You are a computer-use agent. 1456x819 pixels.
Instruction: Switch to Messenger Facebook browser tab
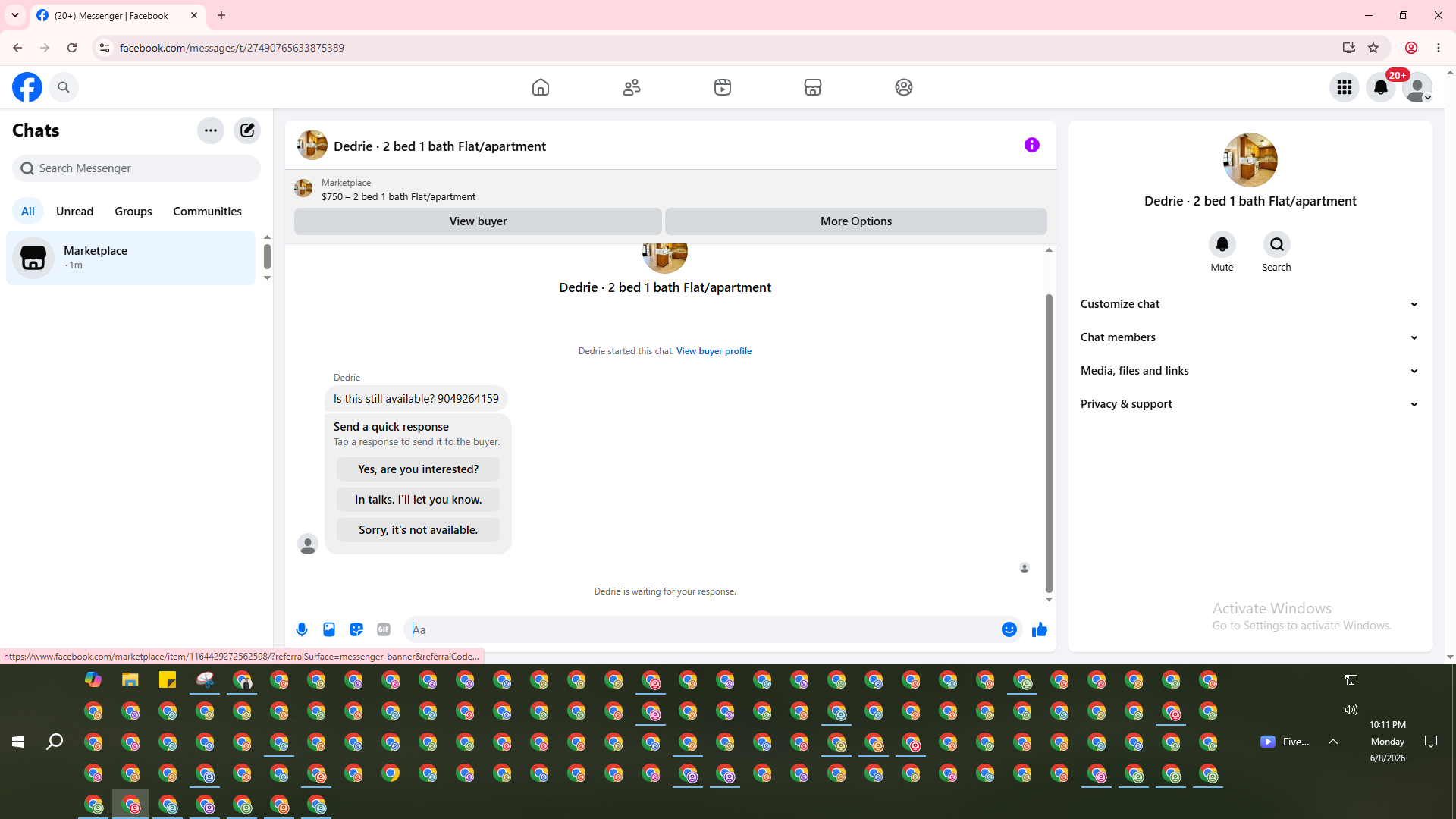118,15
